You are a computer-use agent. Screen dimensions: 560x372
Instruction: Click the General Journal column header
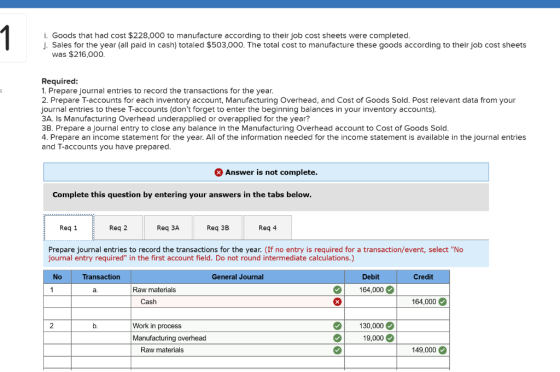pos(238,277)
